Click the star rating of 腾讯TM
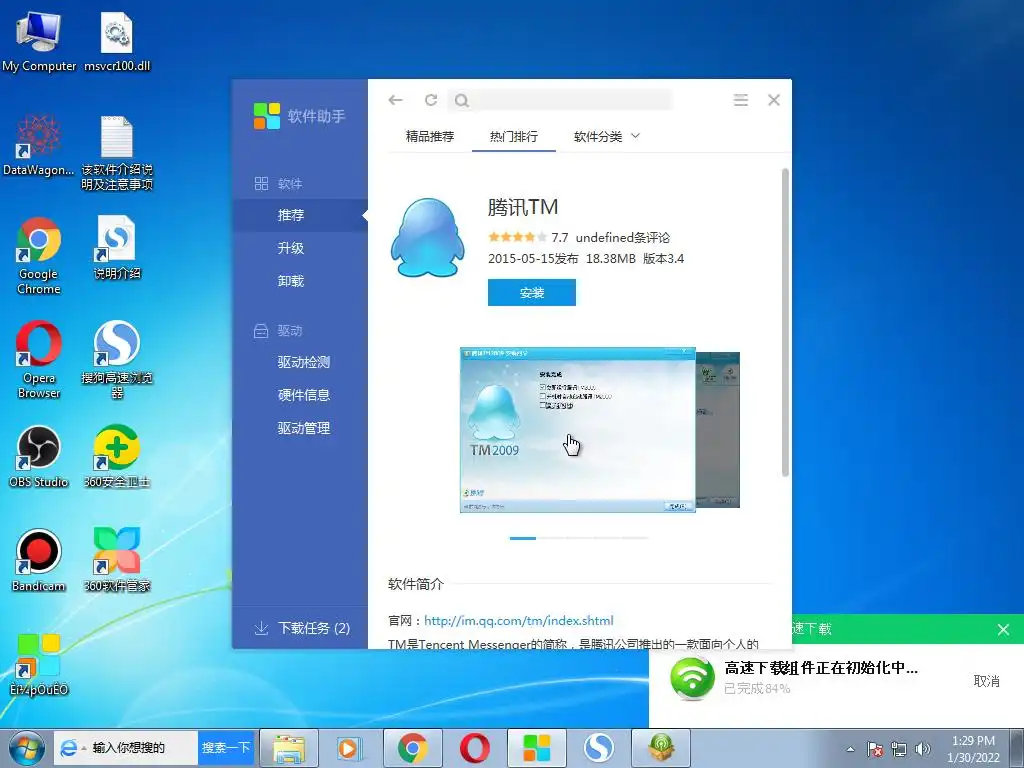 [517, 237]
